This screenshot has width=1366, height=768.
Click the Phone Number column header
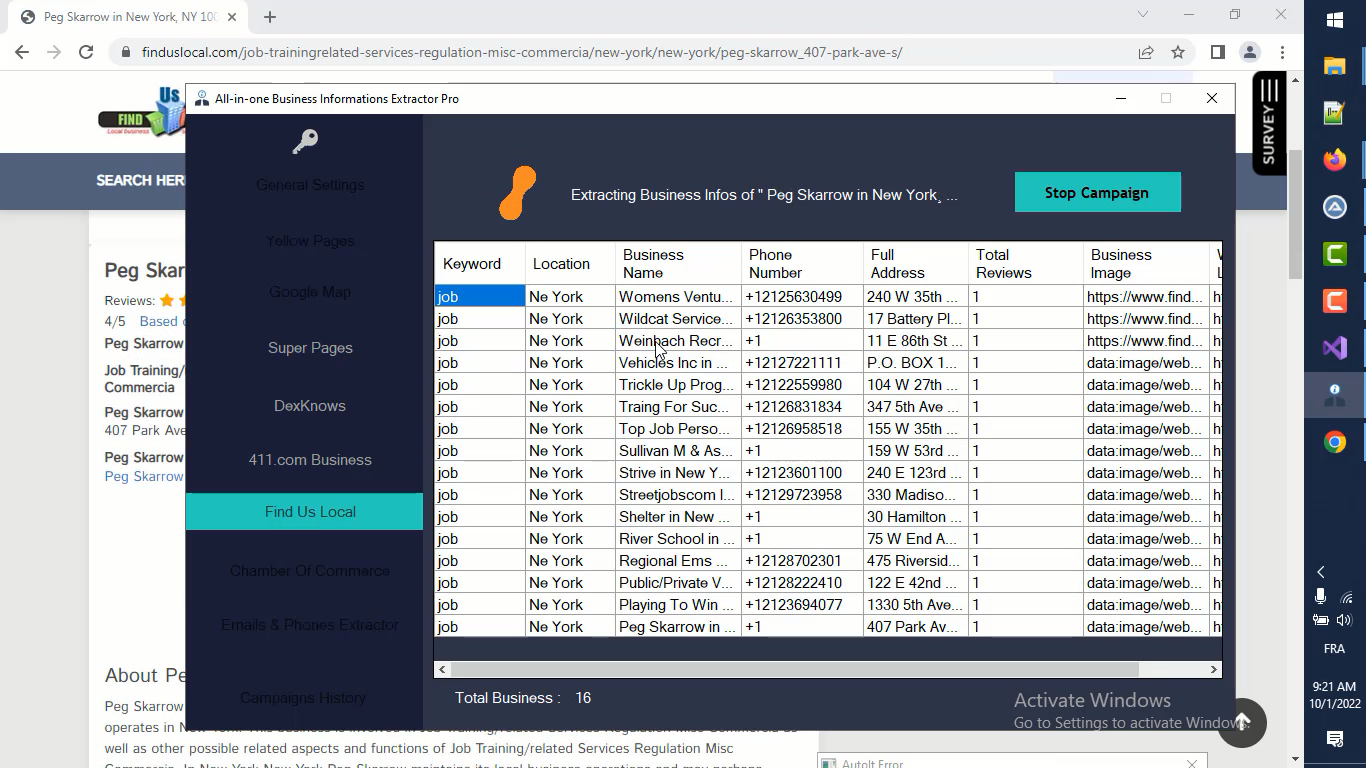(802, 264)
